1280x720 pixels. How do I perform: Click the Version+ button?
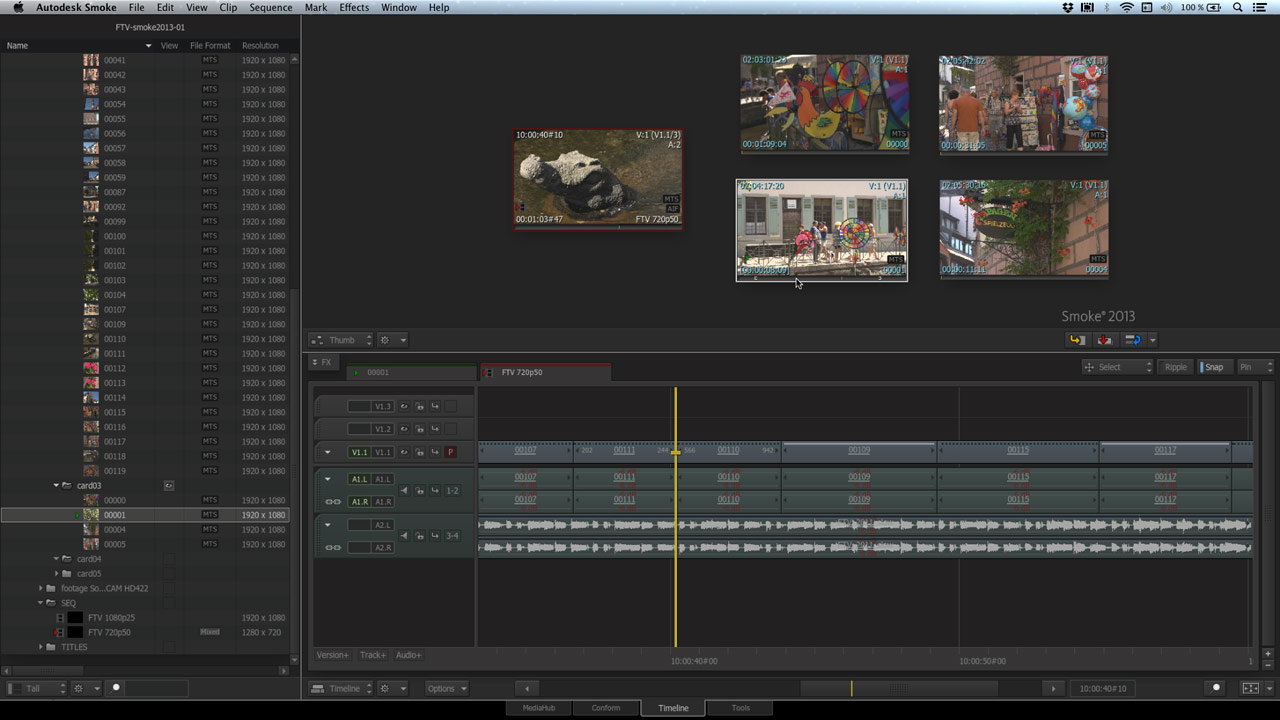tap(333, 655)
